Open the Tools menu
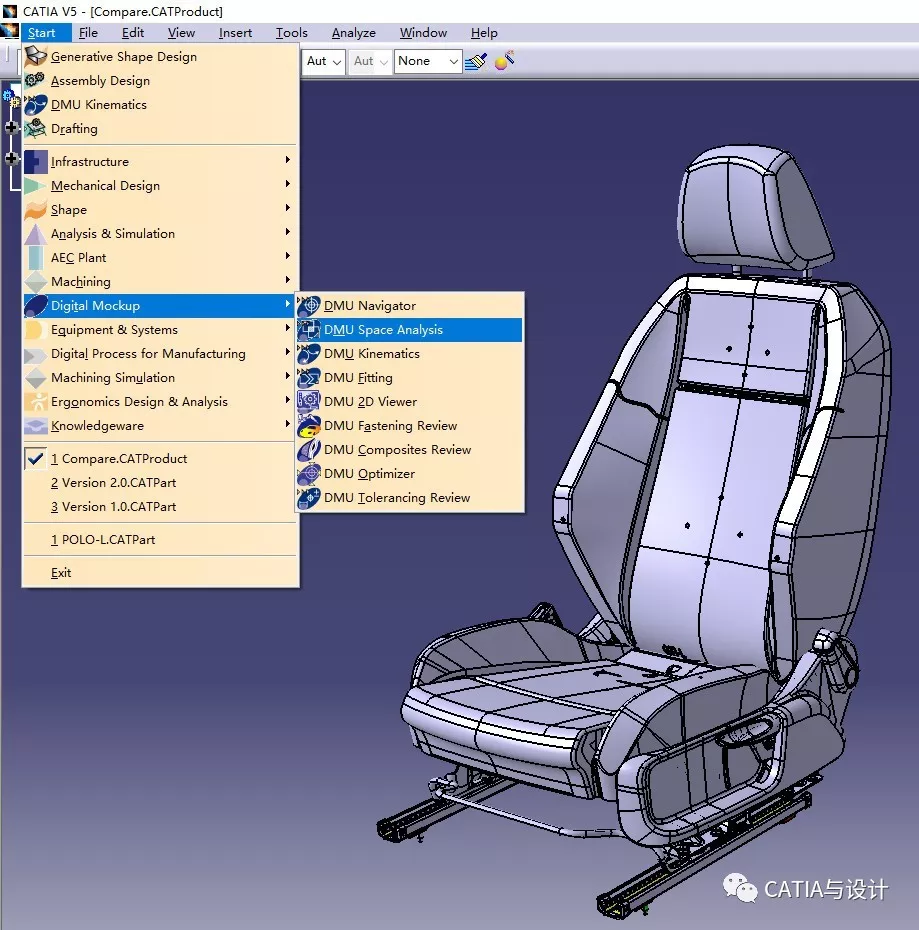919x930 pixels. (x=292, y=33)
